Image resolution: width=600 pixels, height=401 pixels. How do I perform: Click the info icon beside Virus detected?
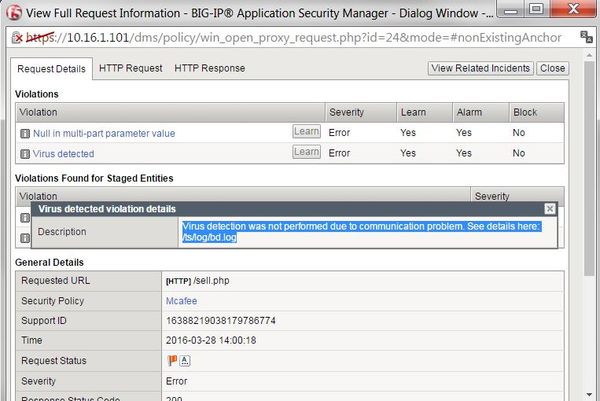(x=24, y=154)
